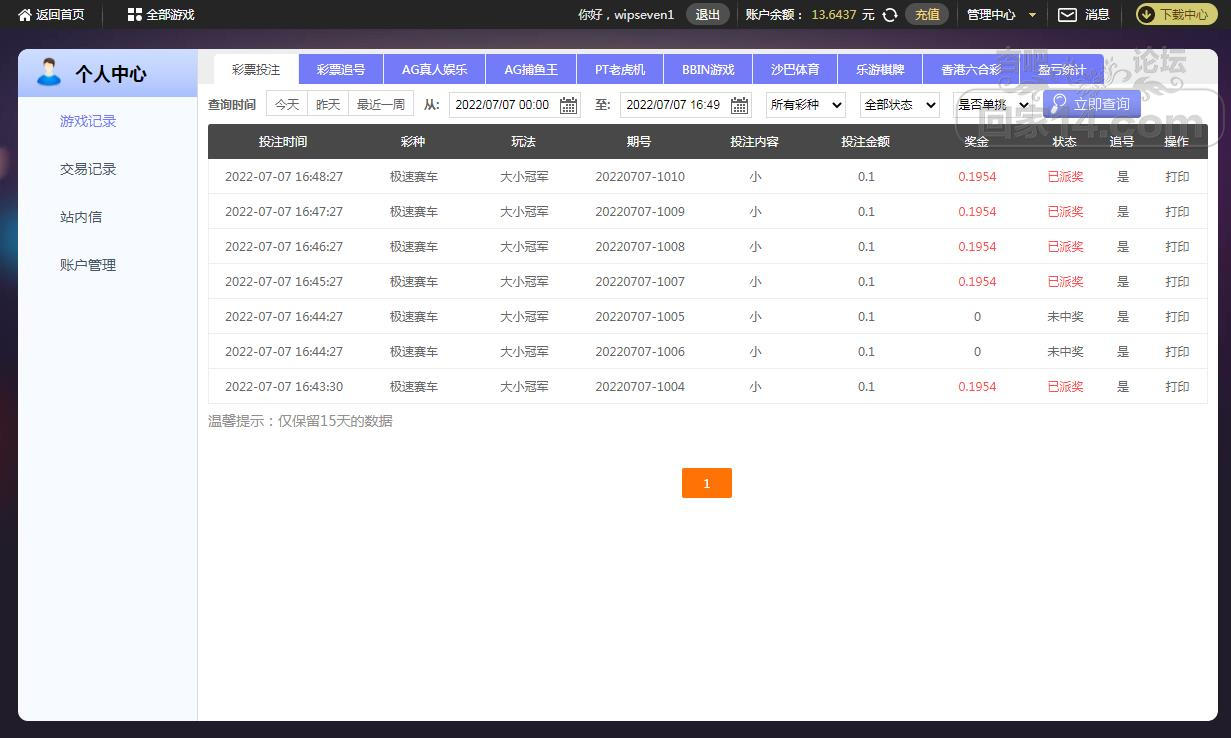Screen dimensions: 1231x738
Task: Open the 全部状态 status dropdown
Action: click(x=899, y=105)
